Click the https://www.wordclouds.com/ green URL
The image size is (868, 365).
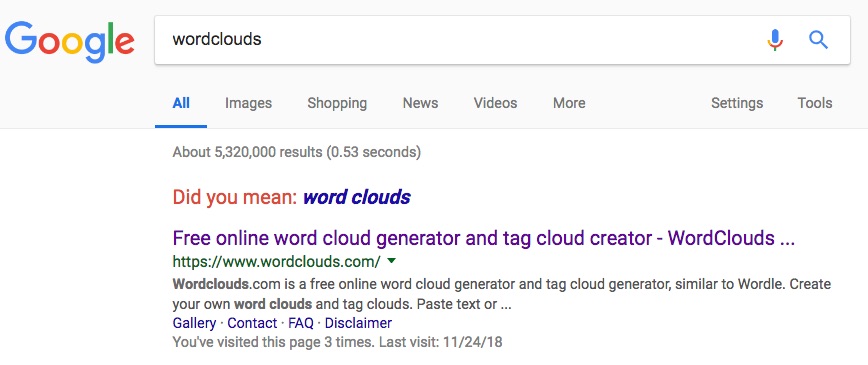tap(276, 261)
